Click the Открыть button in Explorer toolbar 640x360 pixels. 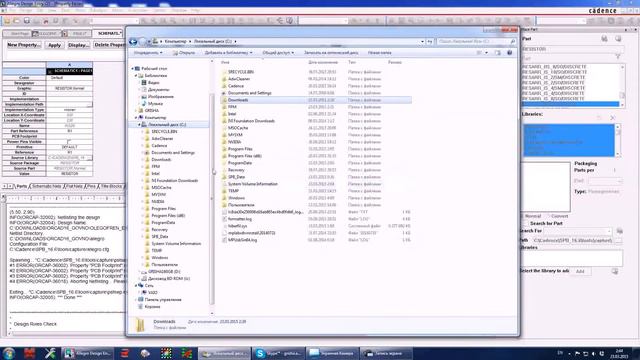[184, 53]
